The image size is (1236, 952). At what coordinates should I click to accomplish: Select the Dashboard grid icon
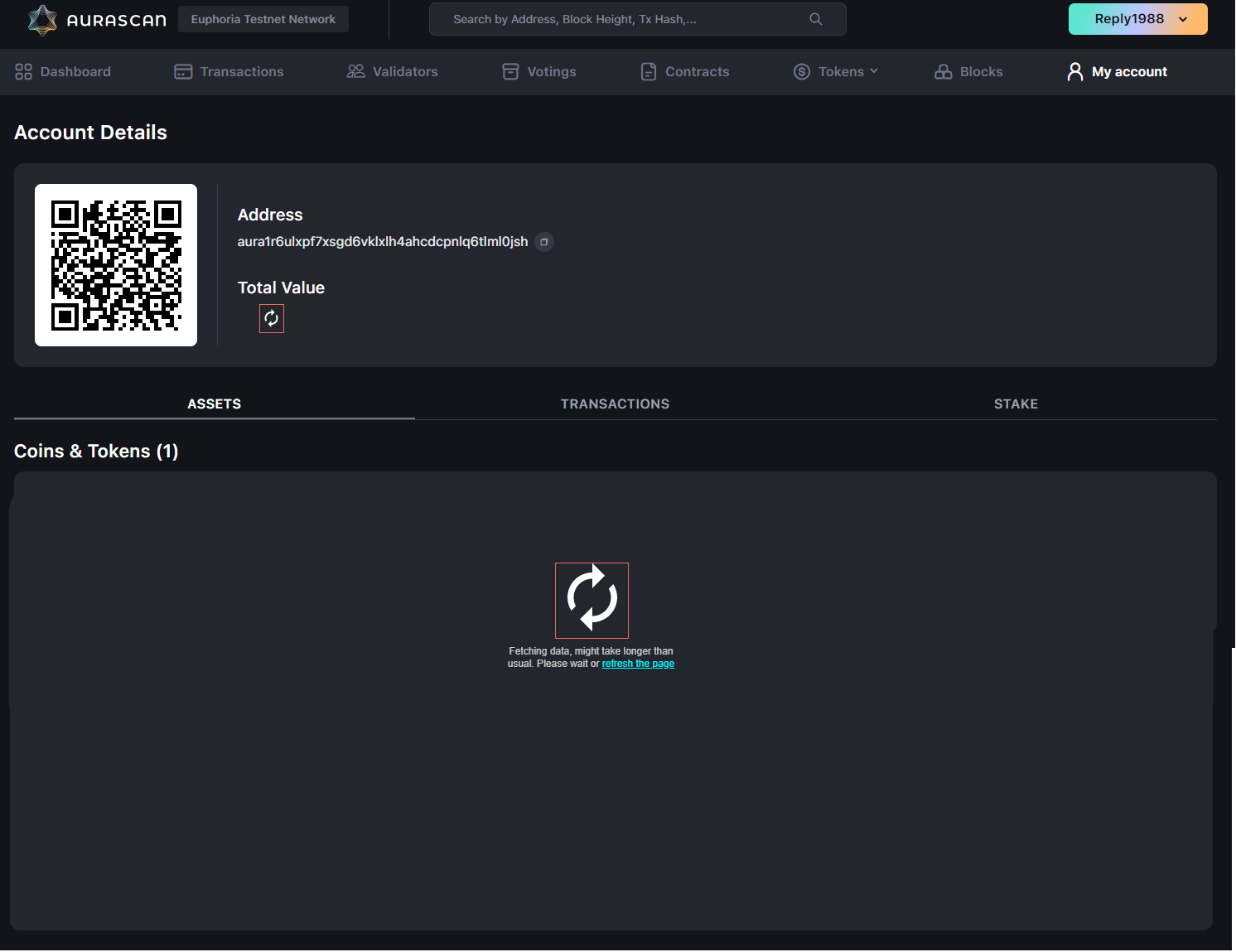(23, 71)
